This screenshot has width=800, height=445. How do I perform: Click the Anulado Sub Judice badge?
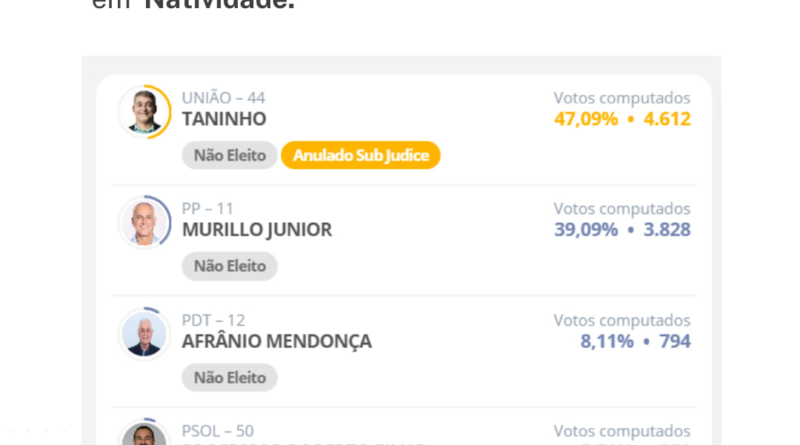pyautogui.click(x=360, y=155)
